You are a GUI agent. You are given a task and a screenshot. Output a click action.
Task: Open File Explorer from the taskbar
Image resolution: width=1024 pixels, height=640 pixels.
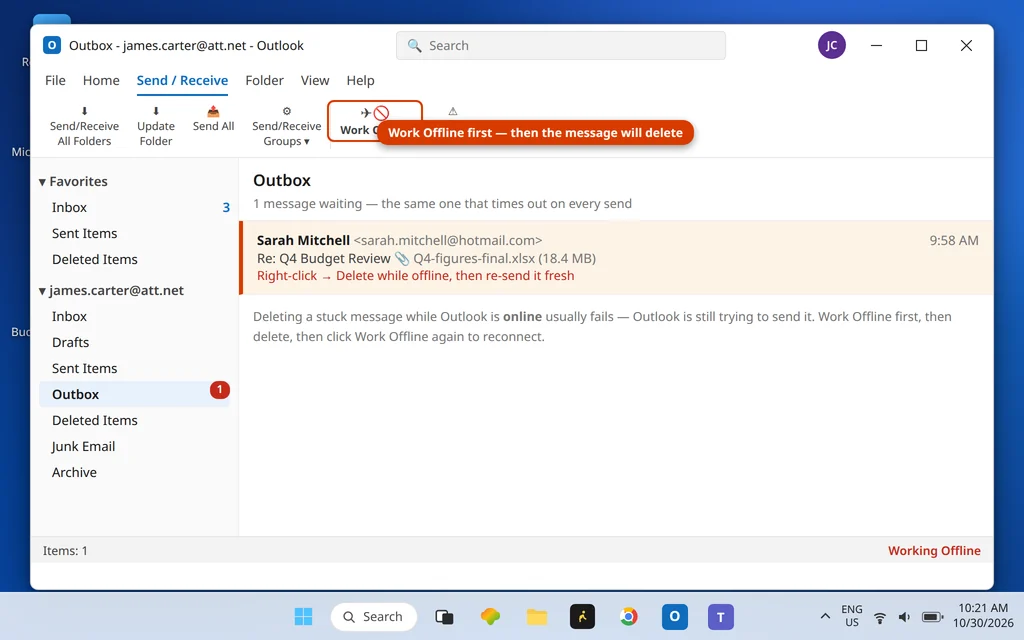pos(537,616)
